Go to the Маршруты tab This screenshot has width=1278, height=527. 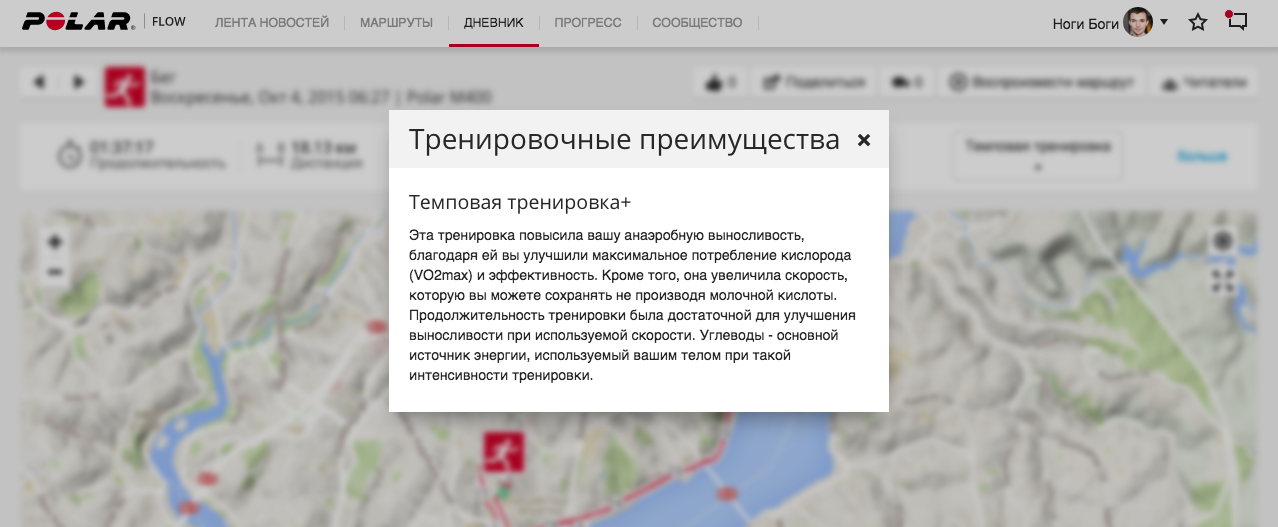click(396, 22)
